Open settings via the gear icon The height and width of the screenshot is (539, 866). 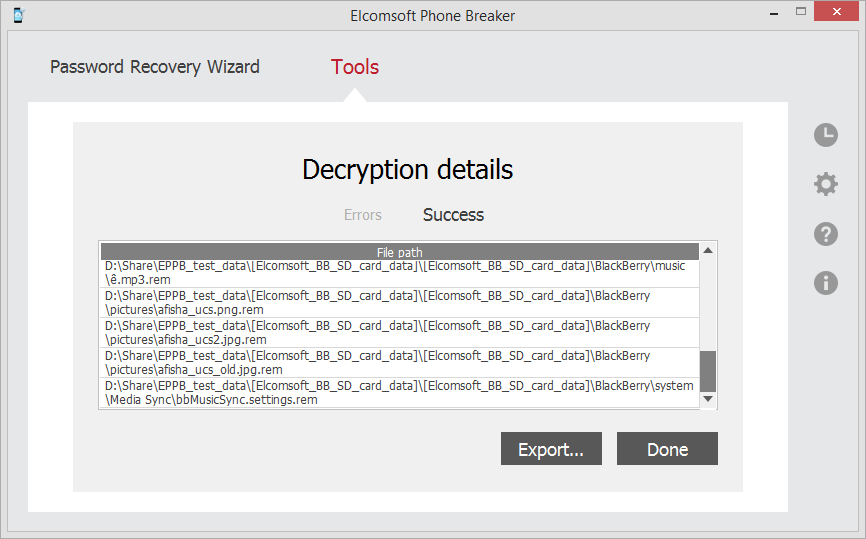[825, 184]
